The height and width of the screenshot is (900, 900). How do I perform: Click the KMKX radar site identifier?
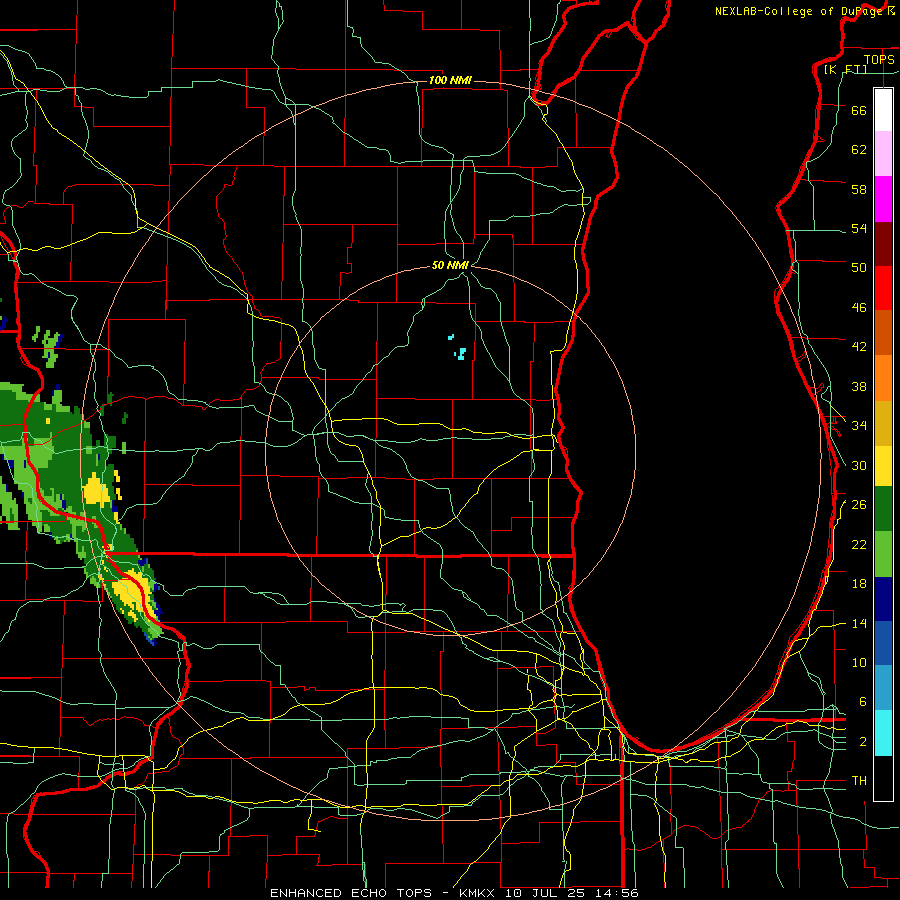[x=479, y=893]
